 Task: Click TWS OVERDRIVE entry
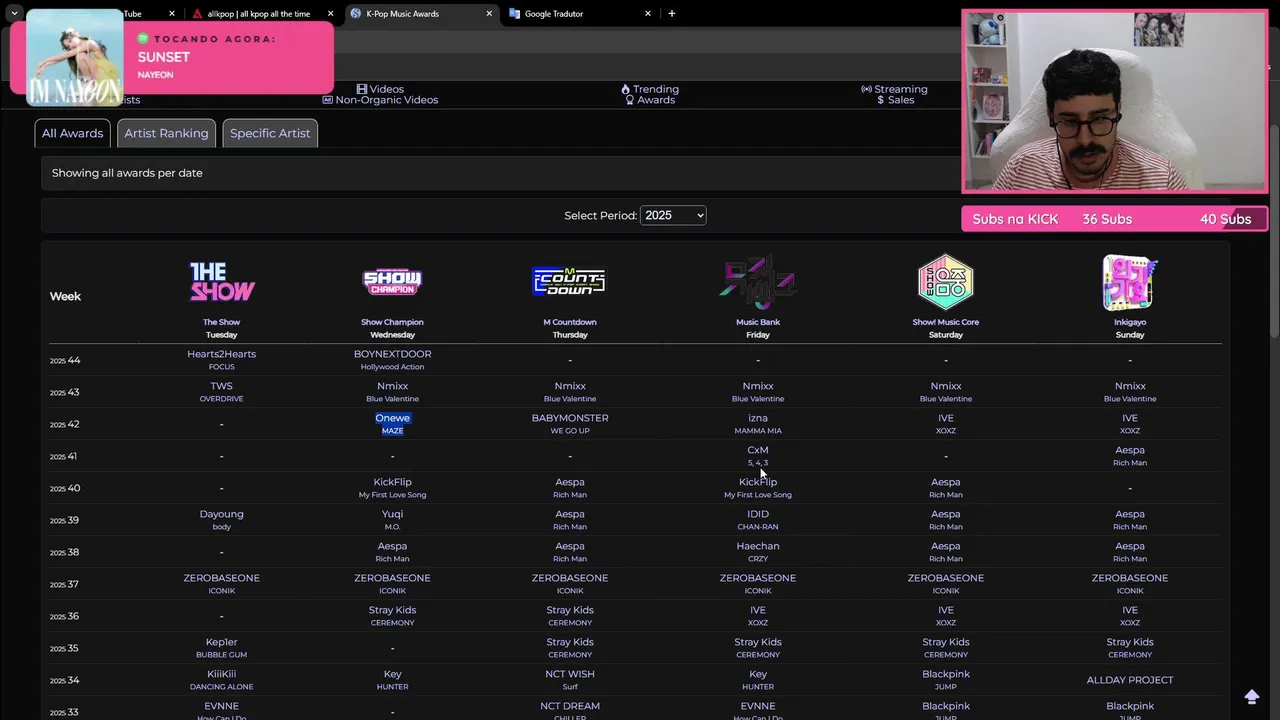point(222,391)
